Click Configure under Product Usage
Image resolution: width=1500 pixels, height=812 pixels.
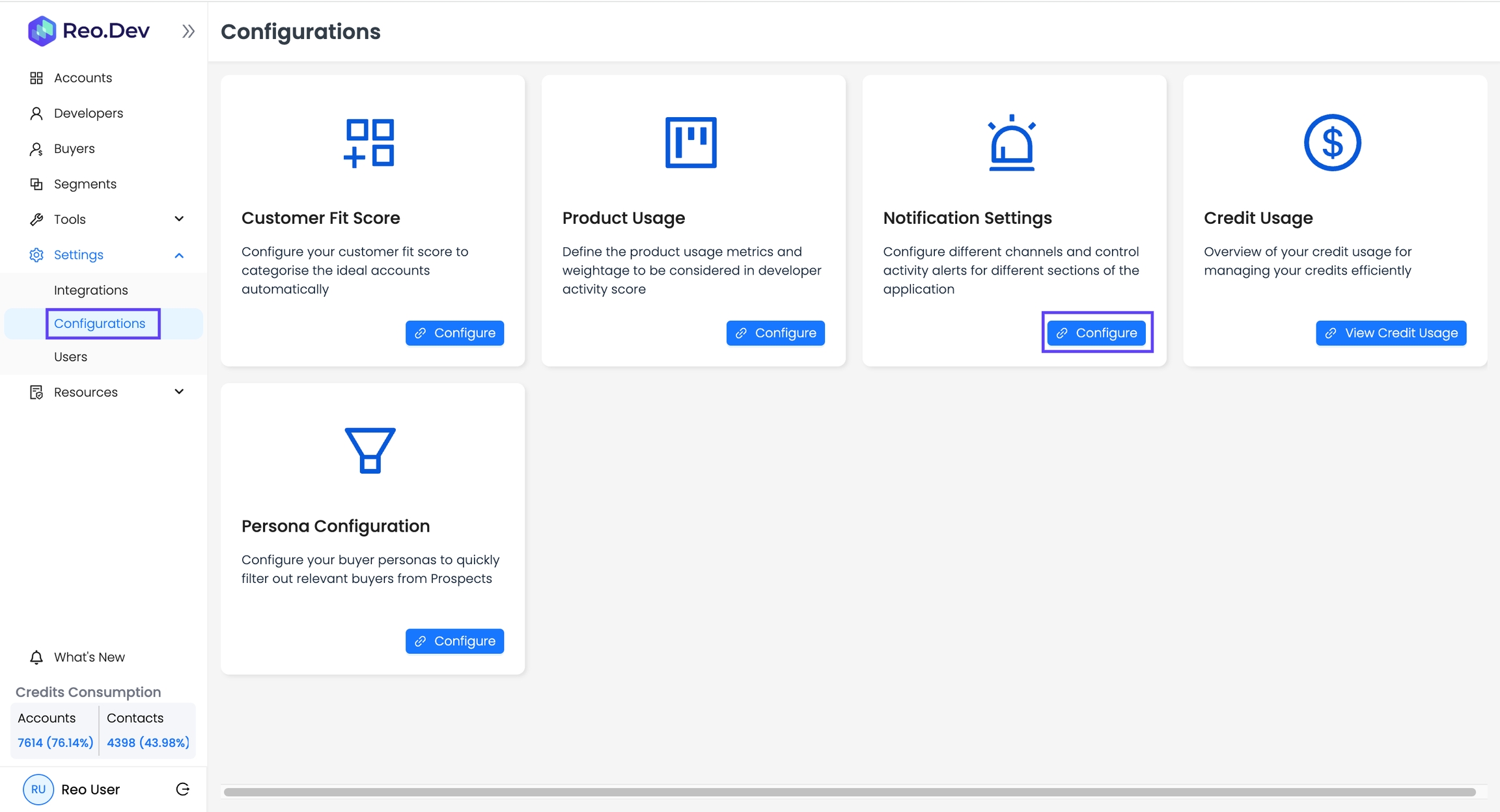pos(775,333)
